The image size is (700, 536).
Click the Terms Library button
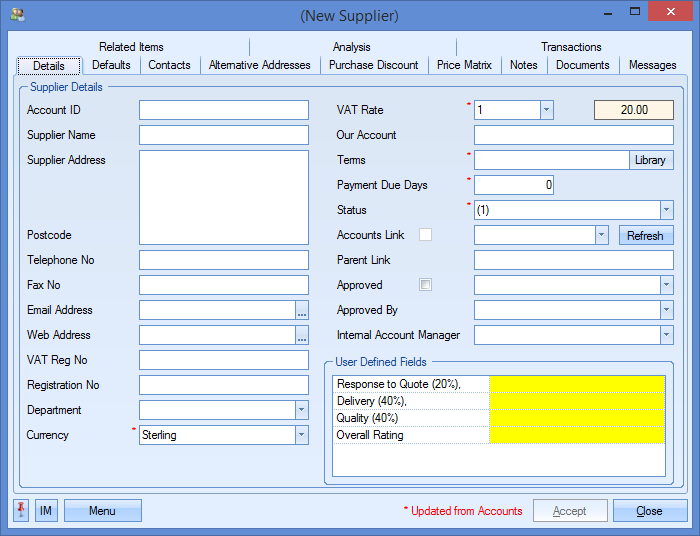coord(650,160)
